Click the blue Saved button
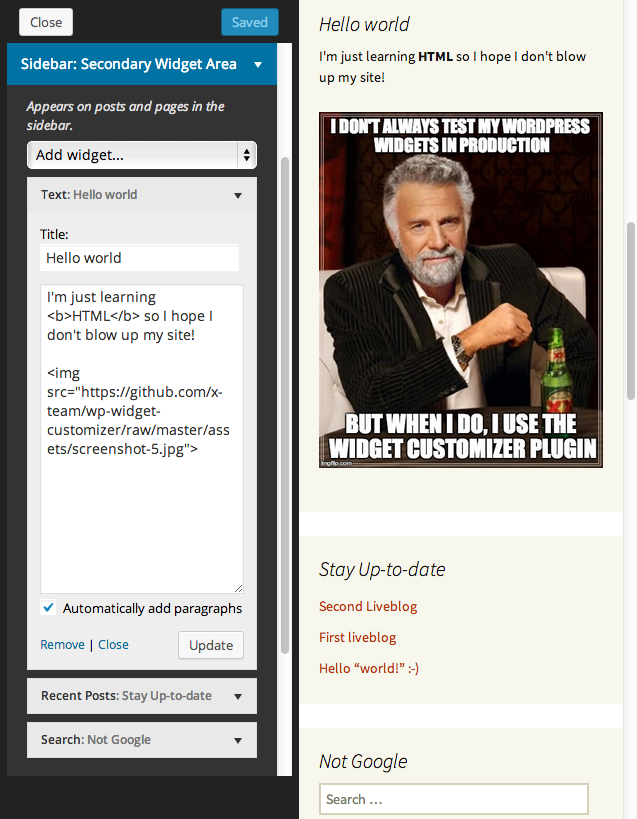This screenshot has width=637, height=819. coord(250,22)
